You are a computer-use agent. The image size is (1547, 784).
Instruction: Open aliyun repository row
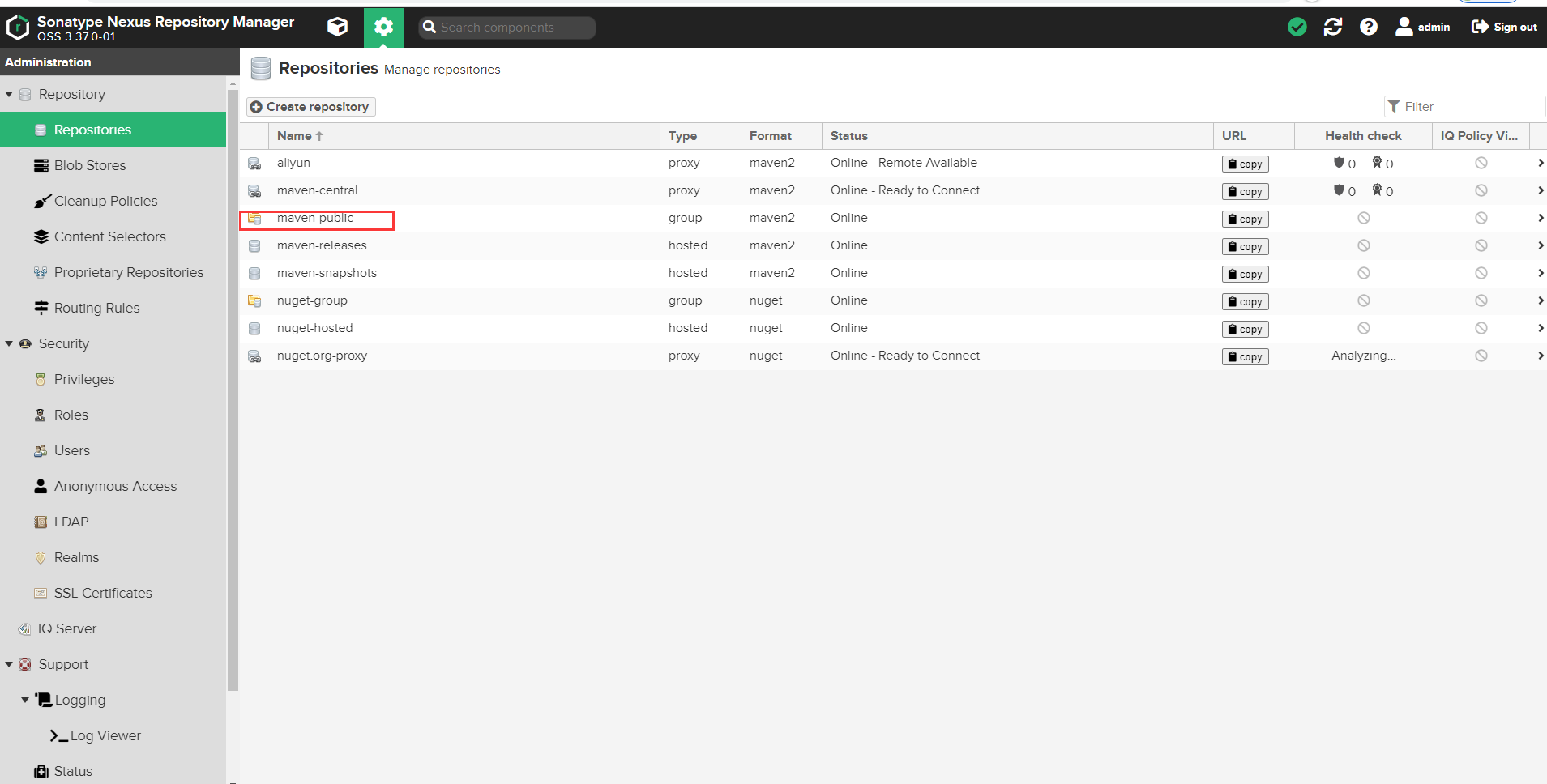pyautogui.click(x=893, y=163)
